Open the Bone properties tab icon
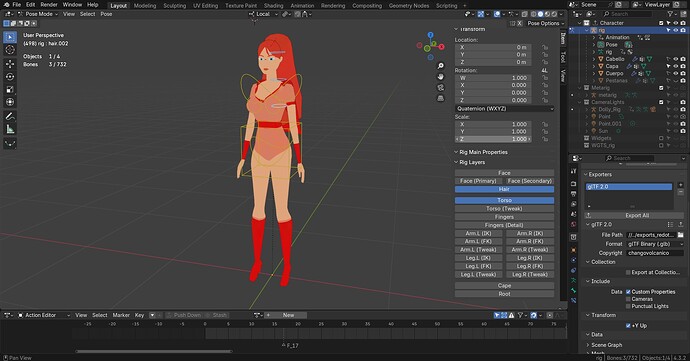Screen dimensions: 690x361 (573, 291)
